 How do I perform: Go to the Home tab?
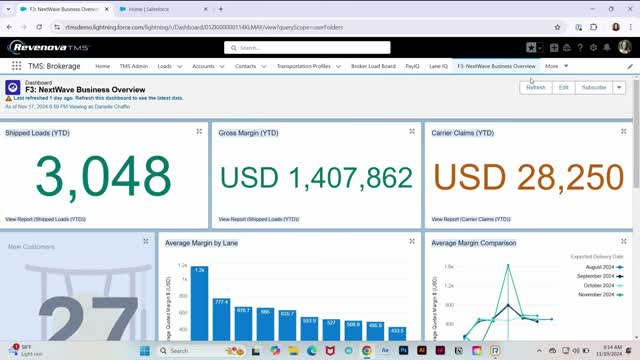[102, 66]
